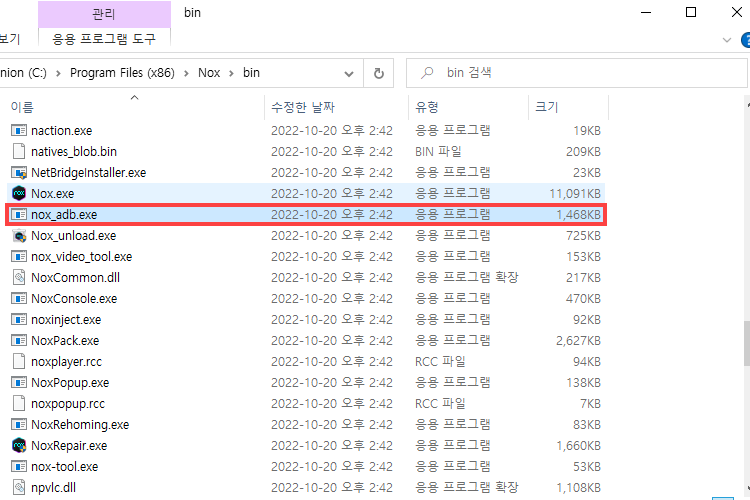
Task: Click NoxCommon.dll's 응용 프로그램 확장 type cell
Action: [467, 278]
